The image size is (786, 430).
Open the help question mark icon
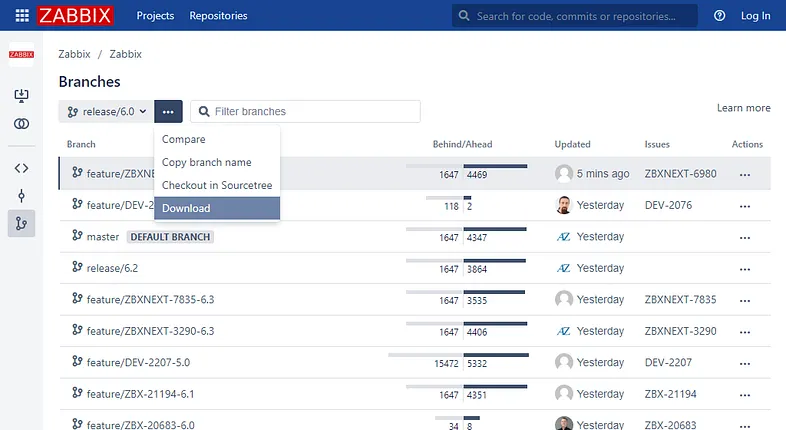[x=719, y=16]
